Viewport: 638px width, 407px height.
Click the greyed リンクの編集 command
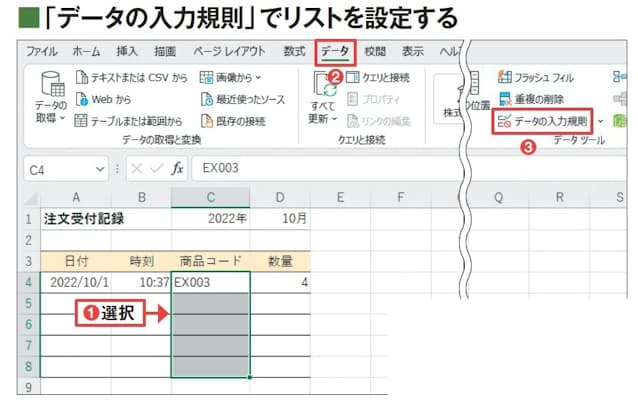click(x=379, y=121)
